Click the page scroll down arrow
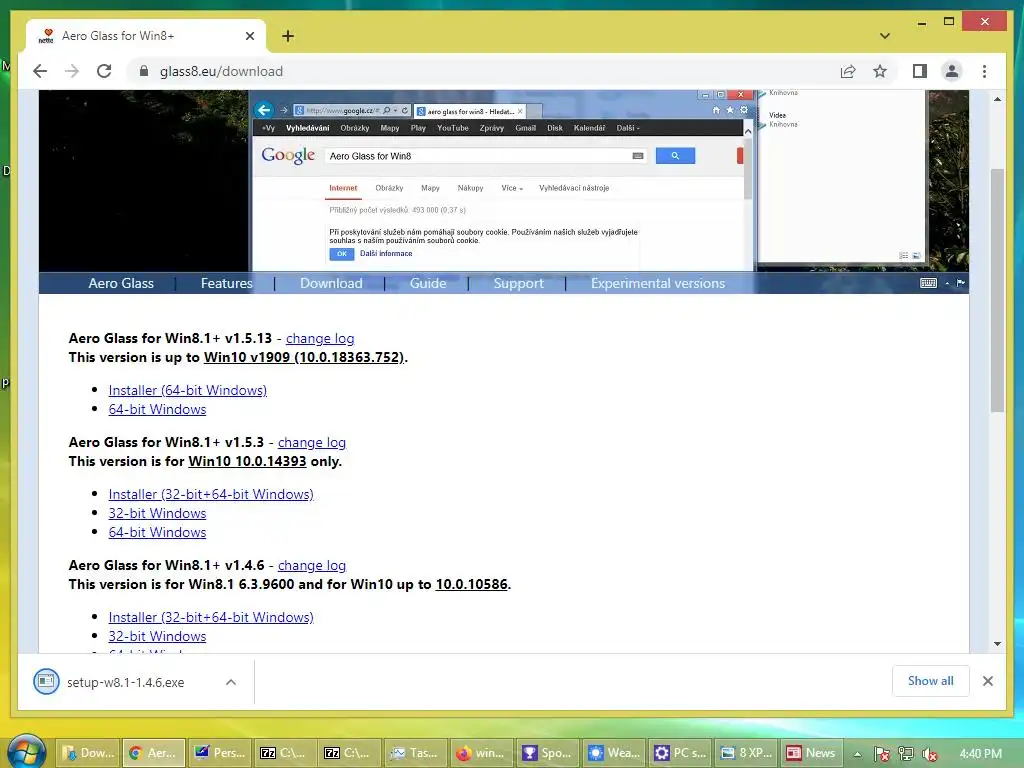Viewport: 1024px width, 768px height. [x=997, y=643]
